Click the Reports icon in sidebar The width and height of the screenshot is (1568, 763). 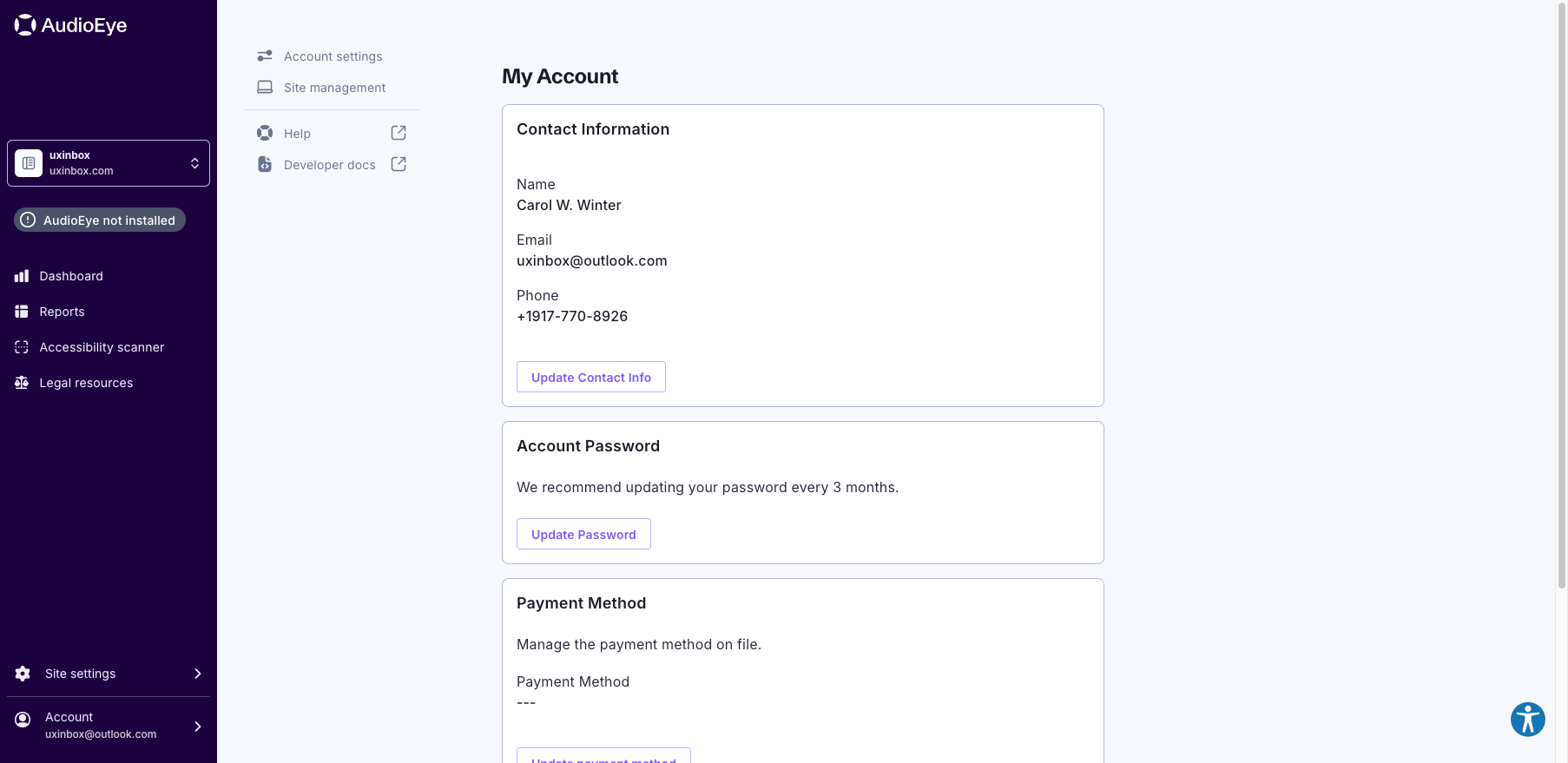[x=22, y=312]
